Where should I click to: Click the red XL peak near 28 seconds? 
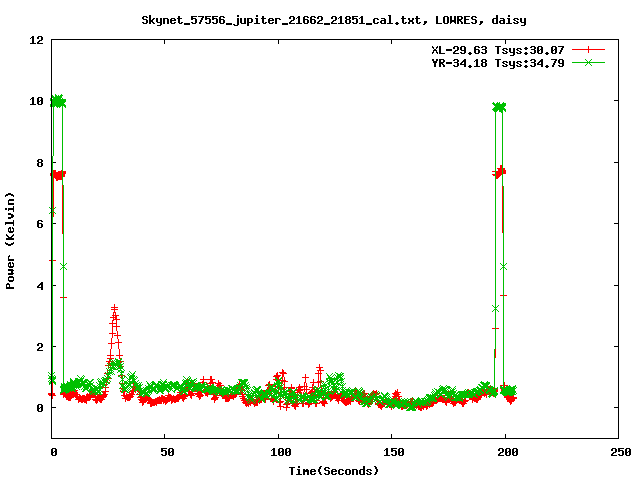(115, 309)
